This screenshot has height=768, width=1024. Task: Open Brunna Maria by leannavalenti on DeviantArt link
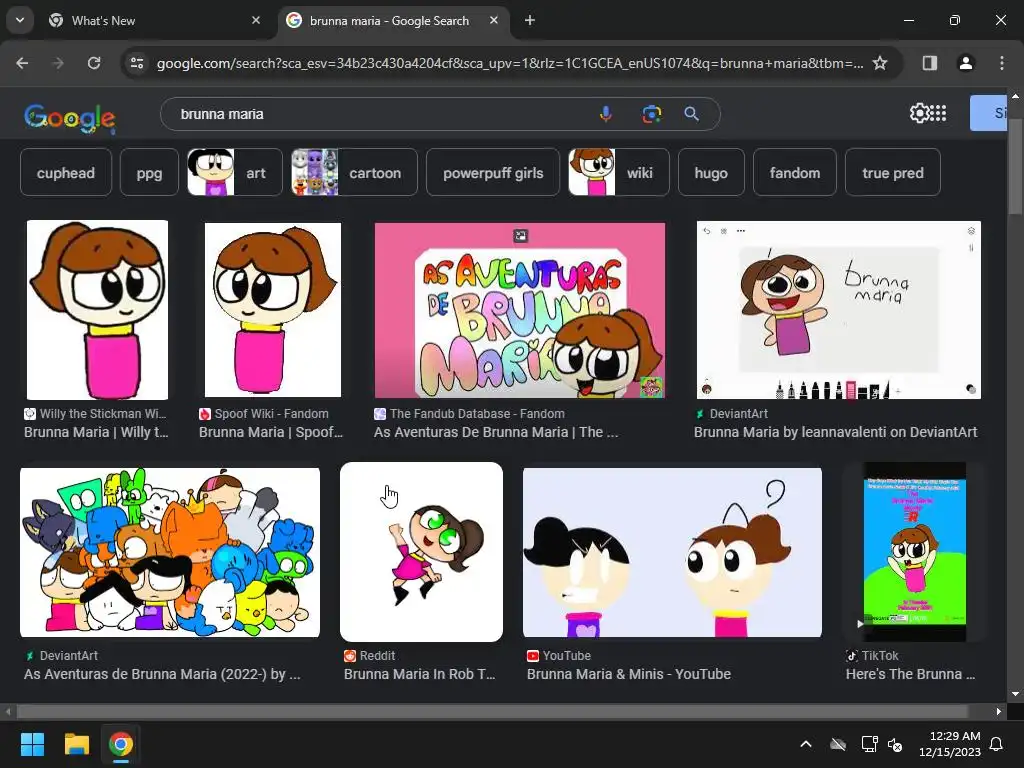[835, 432]
